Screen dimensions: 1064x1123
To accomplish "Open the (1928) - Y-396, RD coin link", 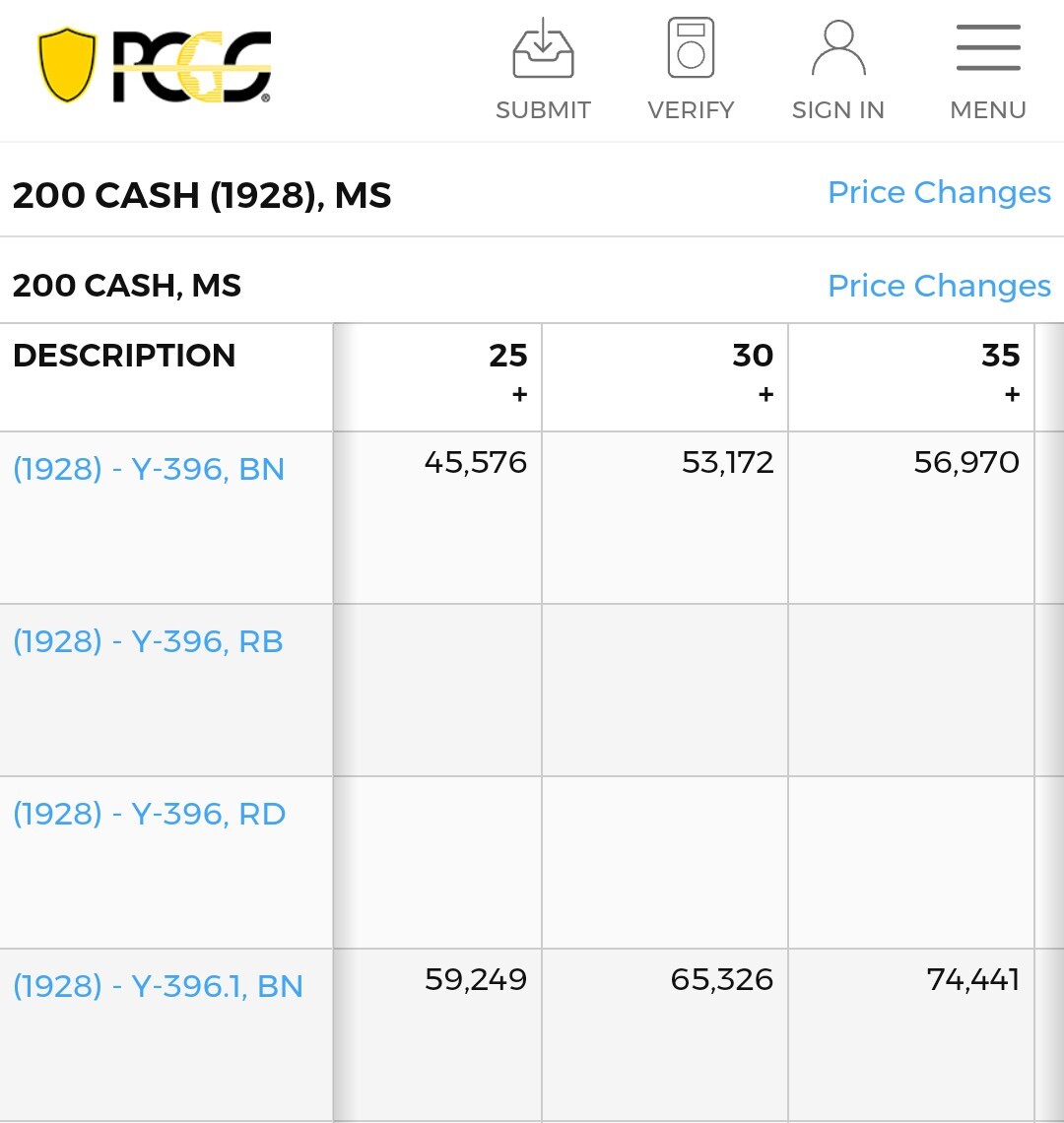I will [149, 814].
